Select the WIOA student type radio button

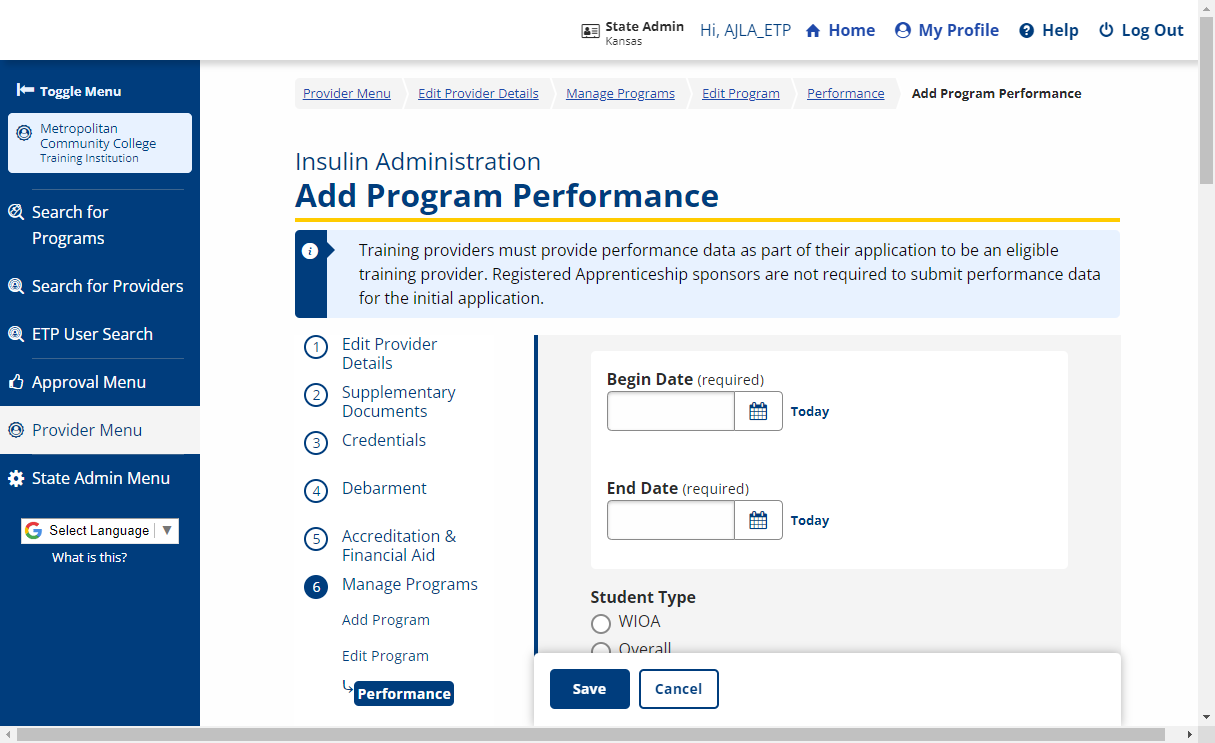(601, 624)
